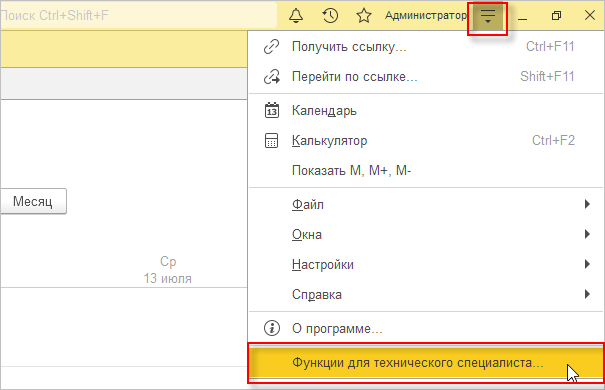
Task: Restore down the application window
Action: 556,16
